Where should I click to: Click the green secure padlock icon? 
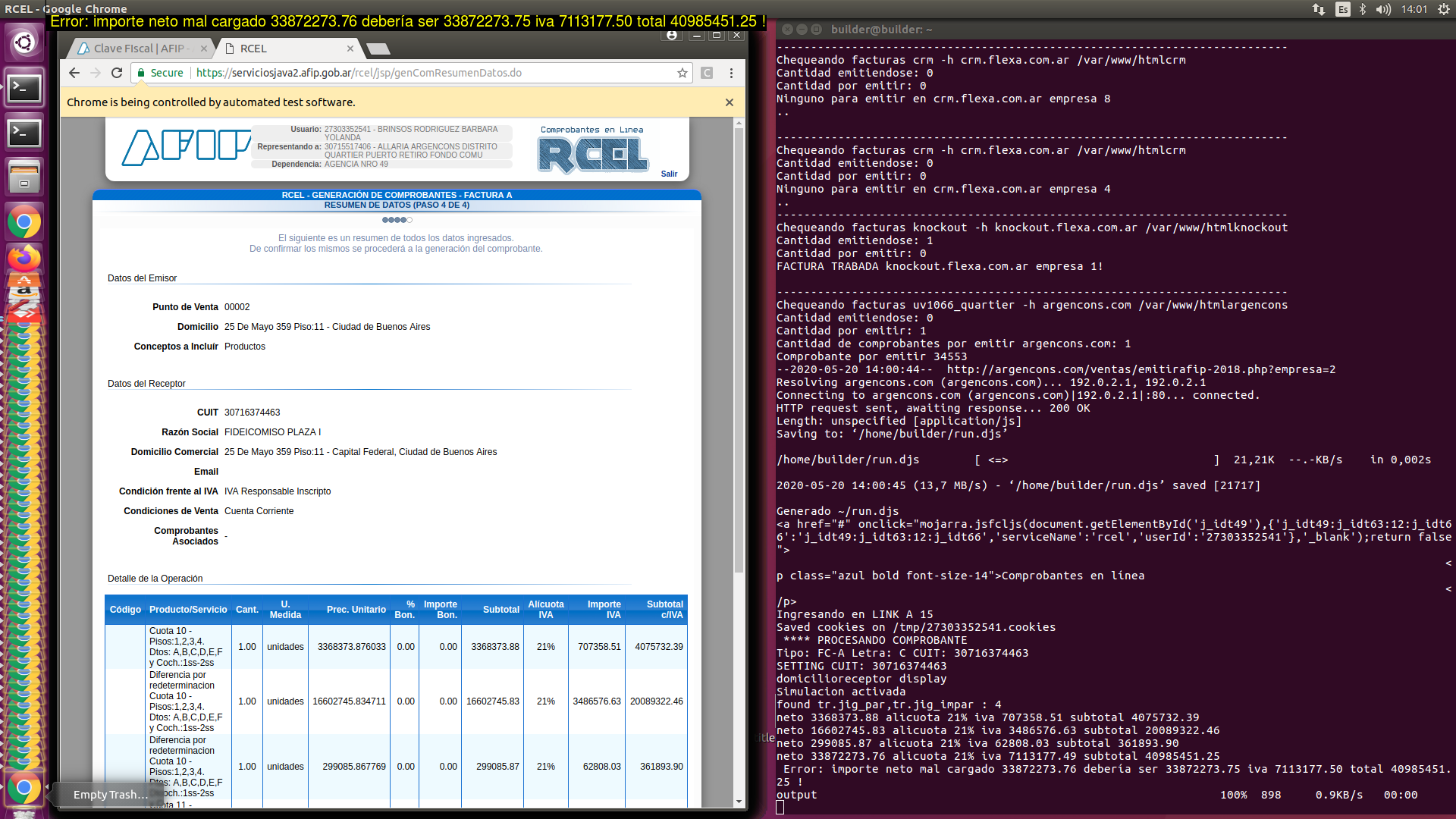141,73
